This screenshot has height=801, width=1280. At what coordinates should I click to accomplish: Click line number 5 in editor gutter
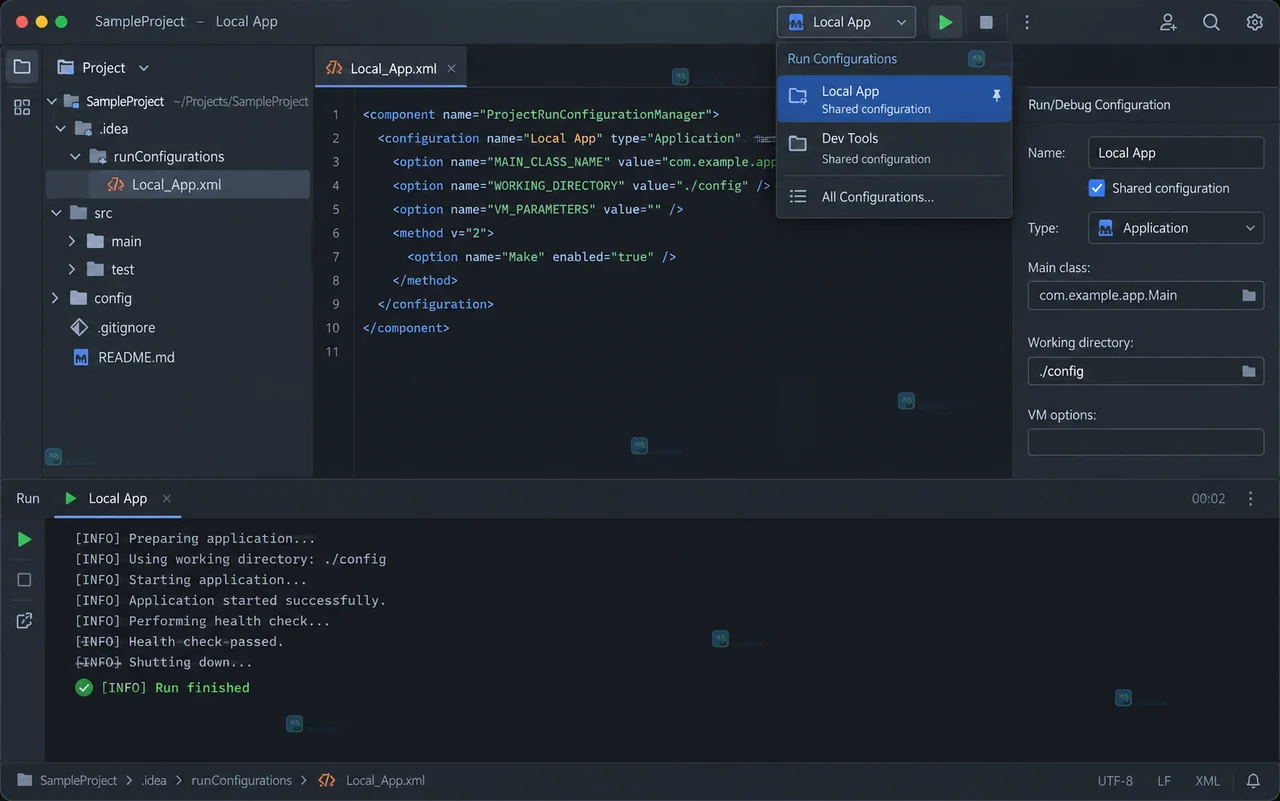pos(336,209)
